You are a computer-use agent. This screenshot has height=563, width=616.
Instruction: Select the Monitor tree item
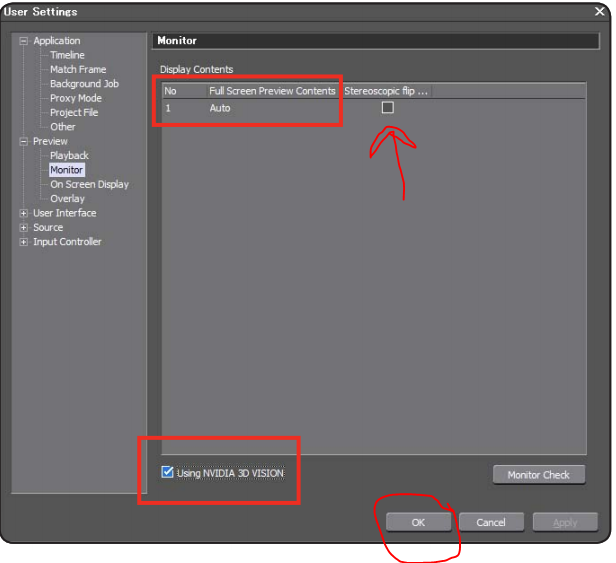coord(67,170)
